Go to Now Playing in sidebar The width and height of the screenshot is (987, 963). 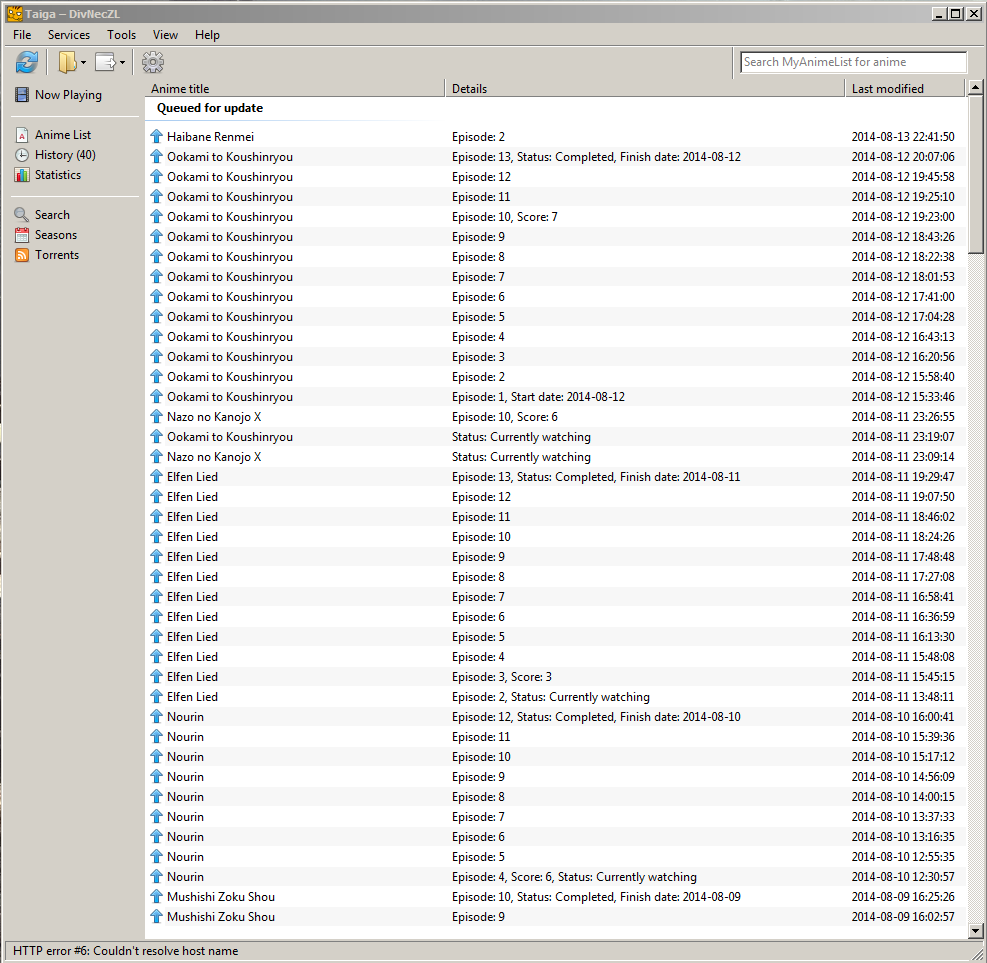tap(68, 94)
